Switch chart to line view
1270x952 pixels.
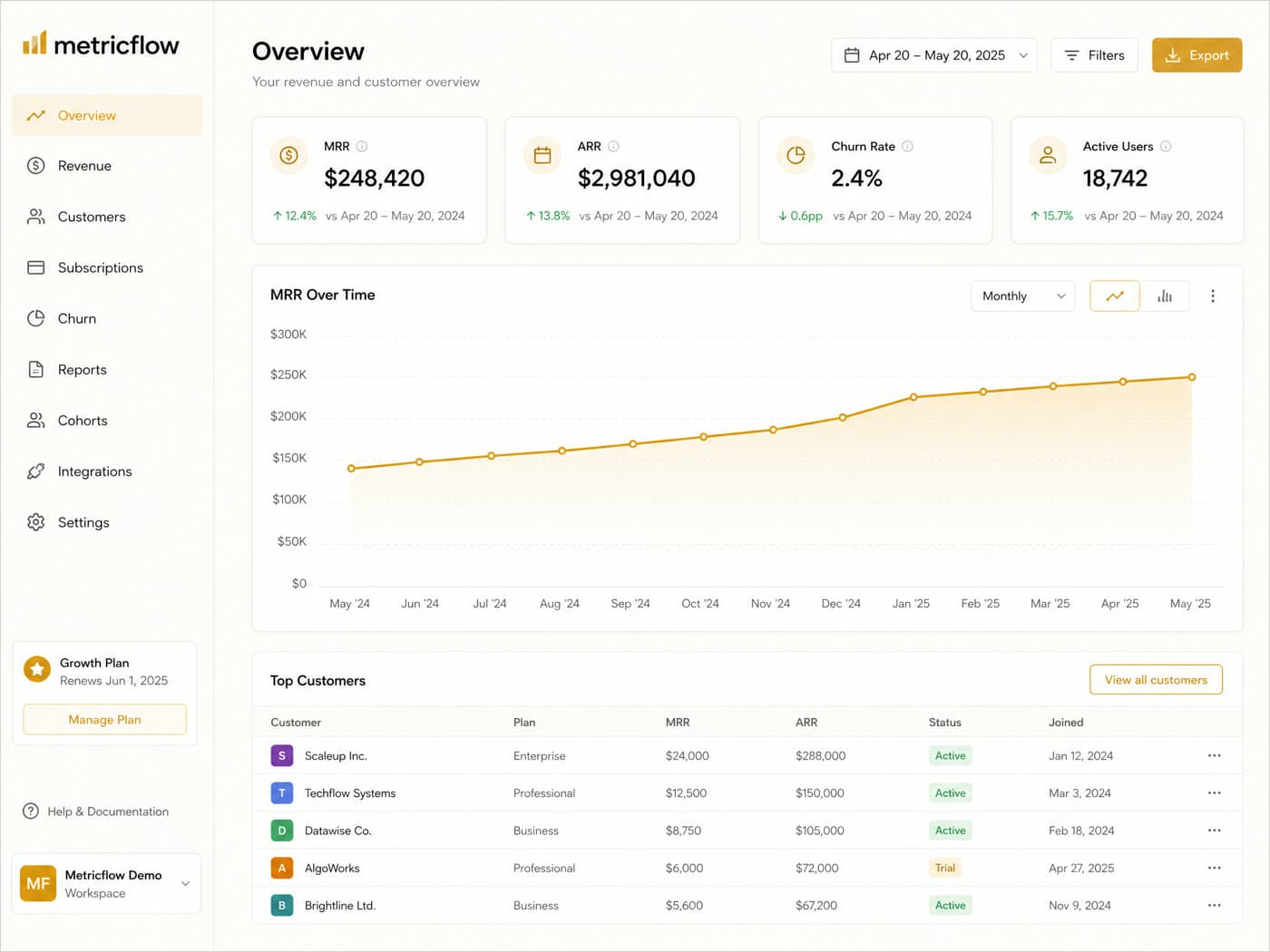[x=1115, y=296]
